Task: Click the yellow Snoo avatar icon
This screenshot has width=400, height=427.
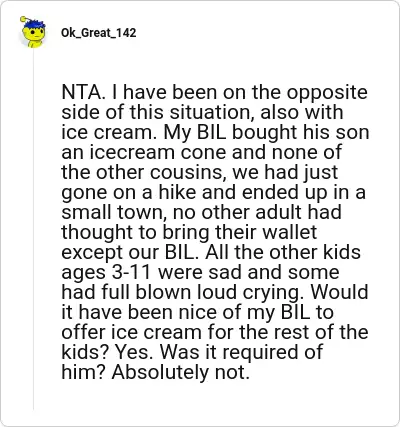Action: 33,32
